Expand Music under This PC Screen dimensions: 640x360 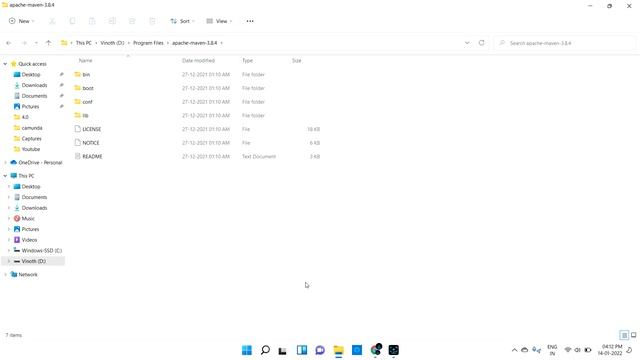[9, 218]
